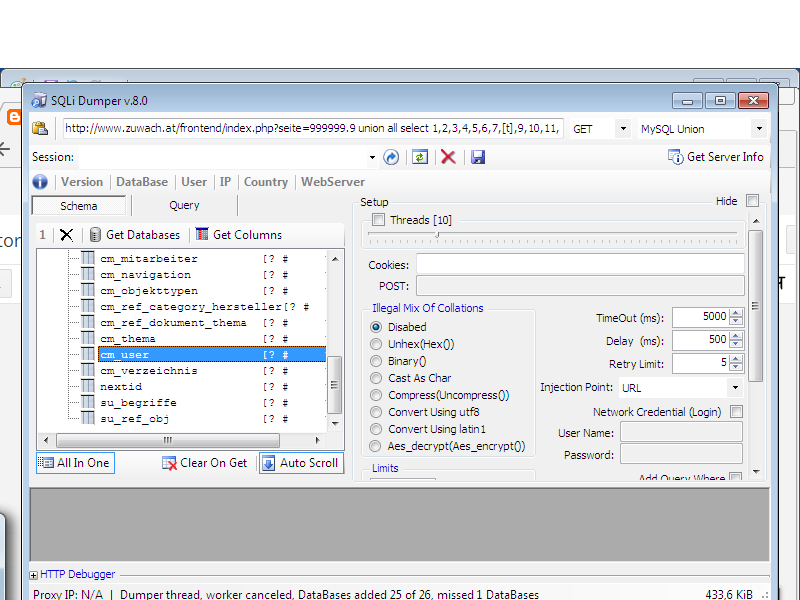Expand the HTTP Debugger section
Screen dimensions: 800x600
pos(34,575)
